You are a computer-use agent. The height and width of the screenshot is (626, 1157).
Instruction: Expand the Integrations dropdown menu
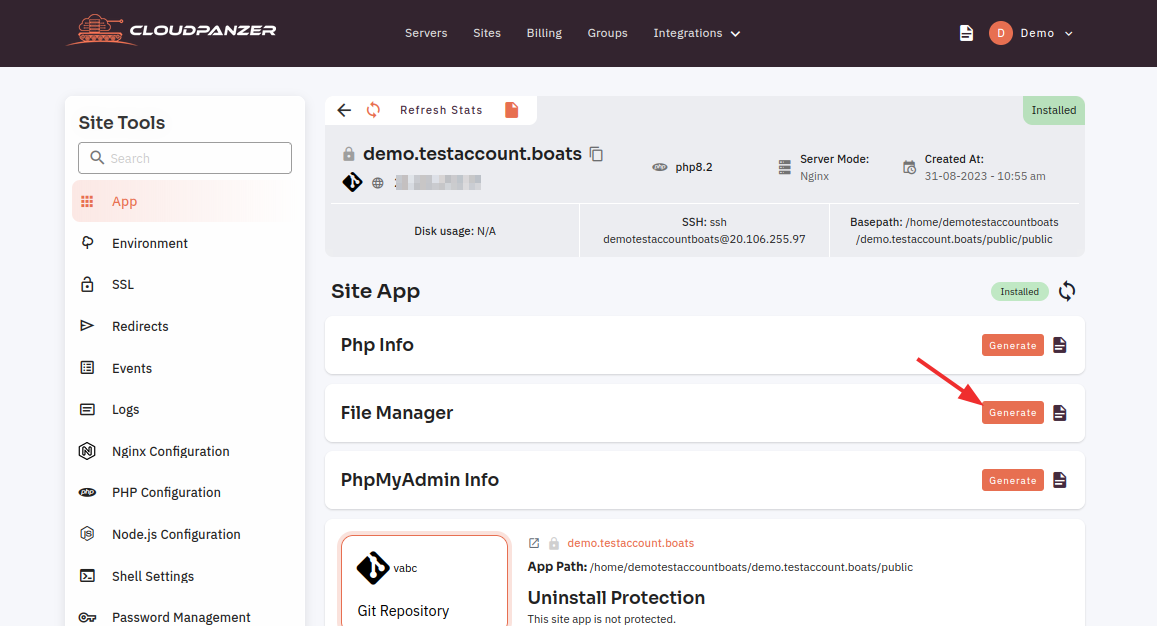tap(697, 33)
